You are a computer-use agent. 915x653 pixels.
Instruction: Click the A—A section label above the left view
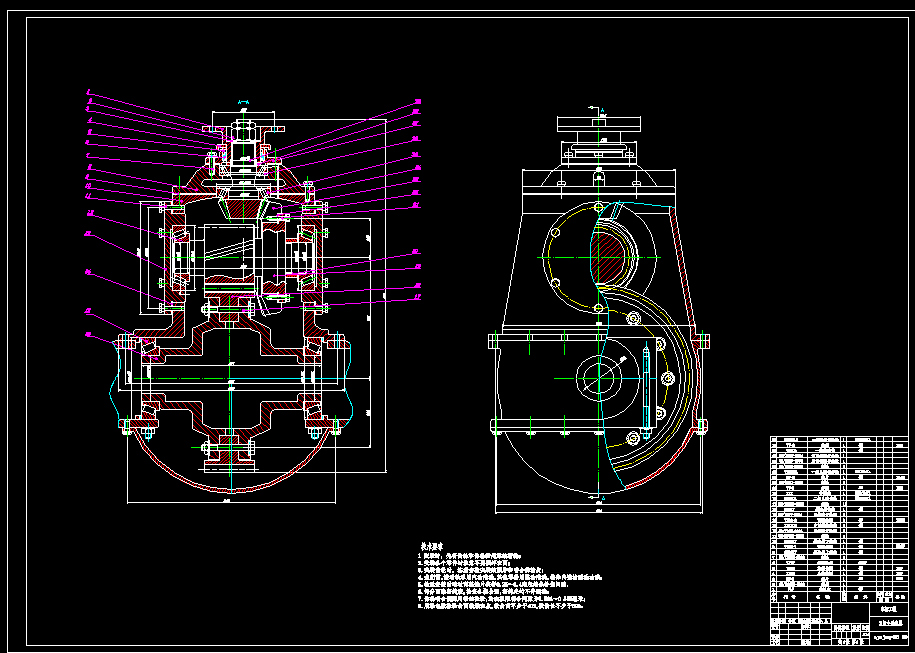click(x=244, y=102)
